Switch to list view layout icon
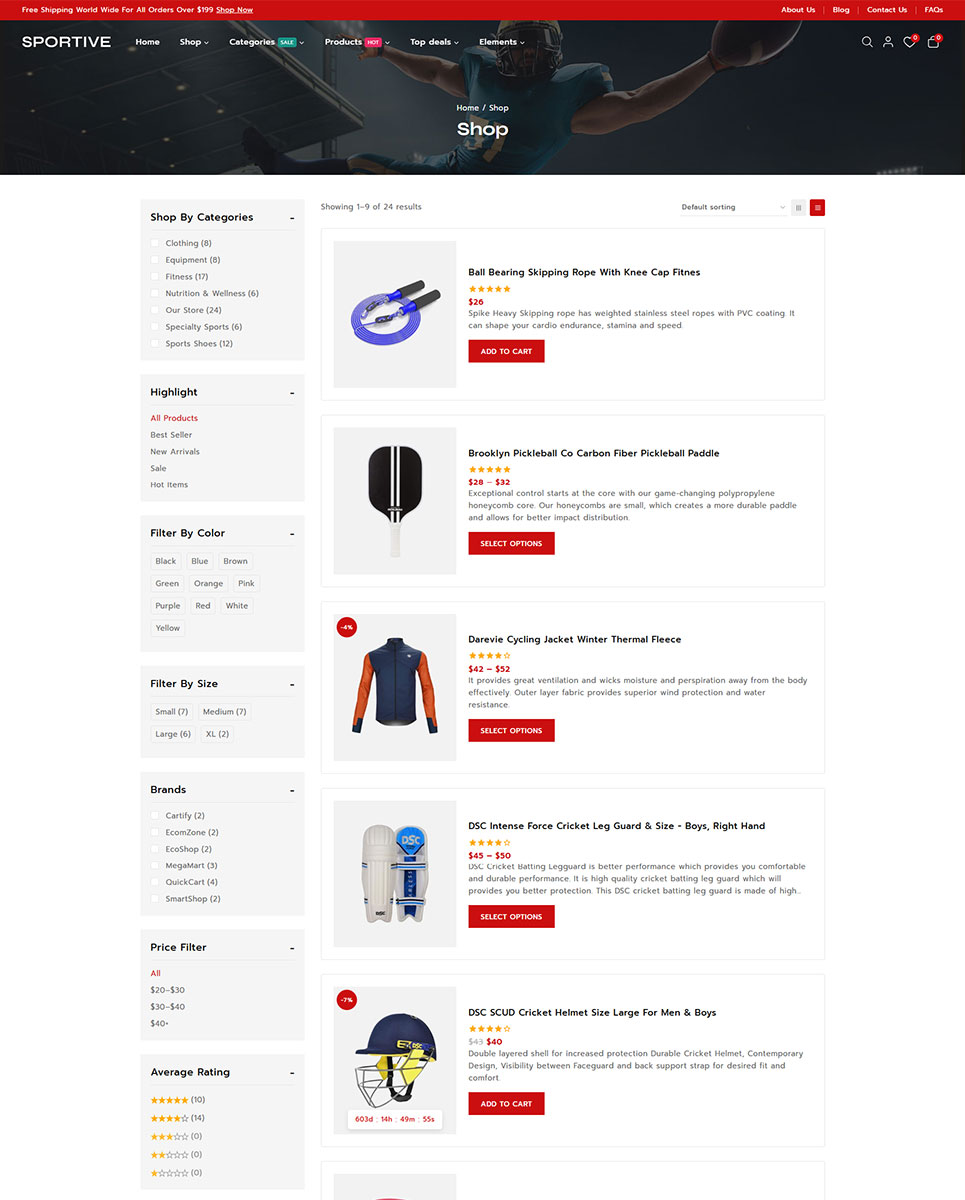The height and width of the screenshot is (1200, 965). pos(818,207)
